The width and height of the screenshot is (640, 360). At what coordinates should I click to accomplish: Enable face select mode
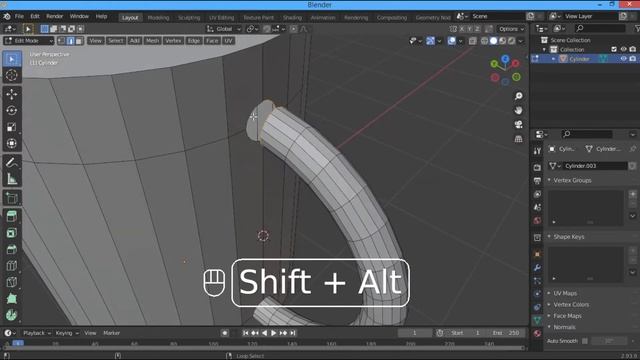pos(79,41)
